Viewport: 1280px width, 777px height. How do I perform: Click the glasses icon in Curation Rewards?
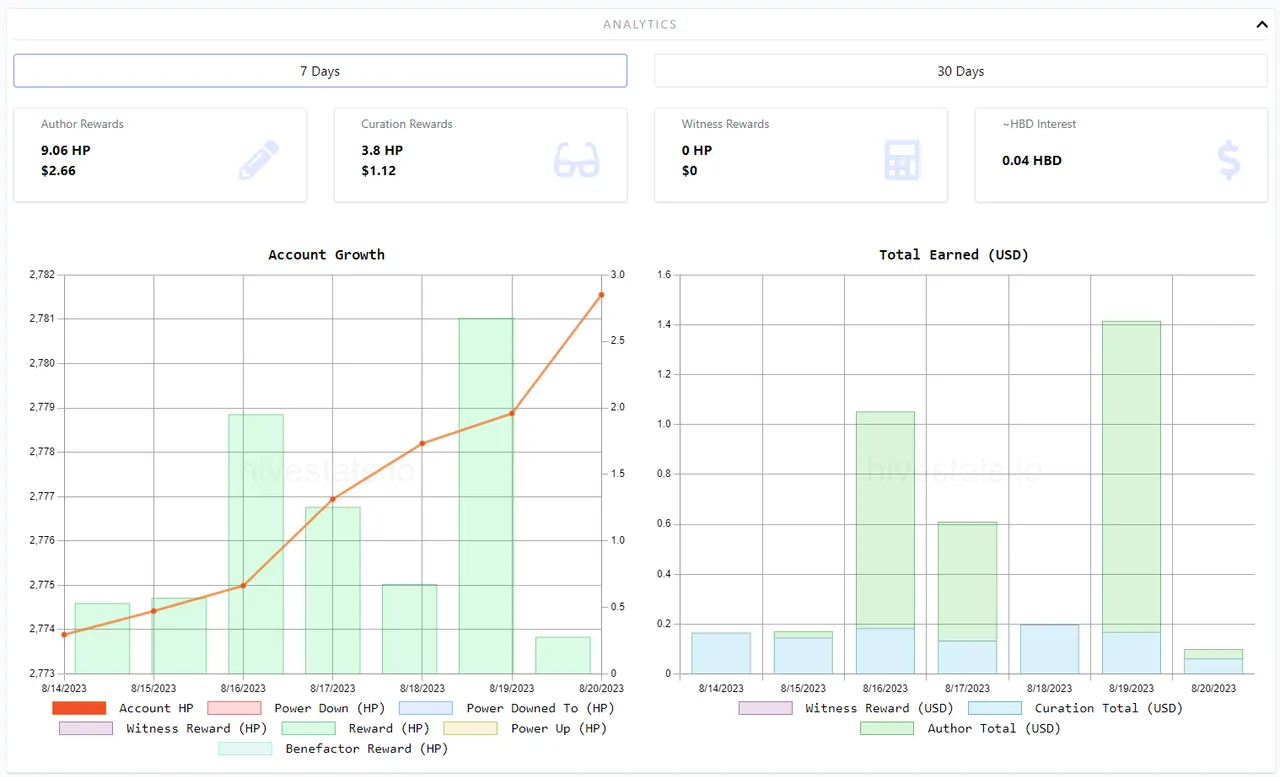pos(576,160)
